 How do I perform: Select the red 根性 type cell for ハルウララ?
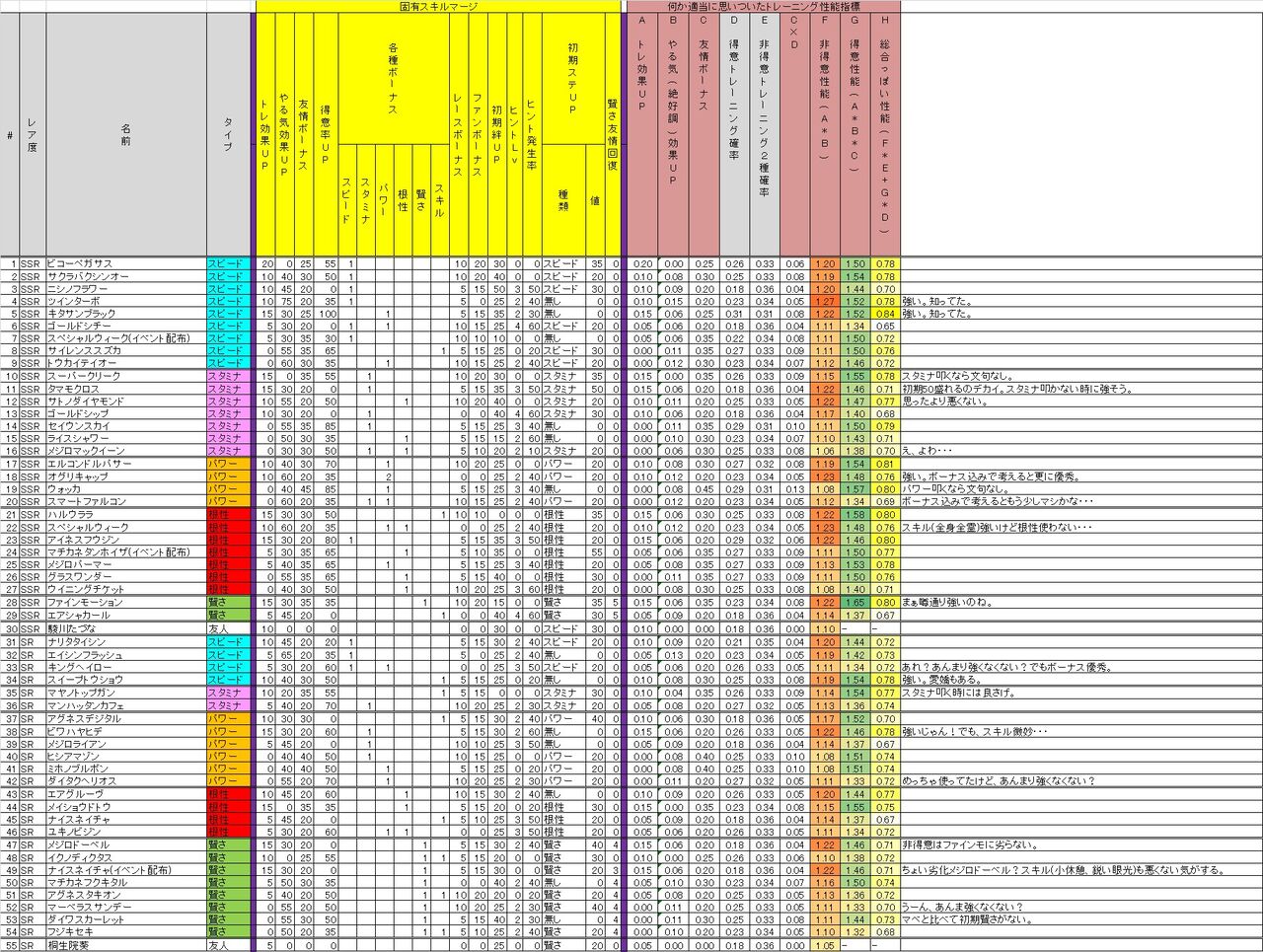point(226,515)
